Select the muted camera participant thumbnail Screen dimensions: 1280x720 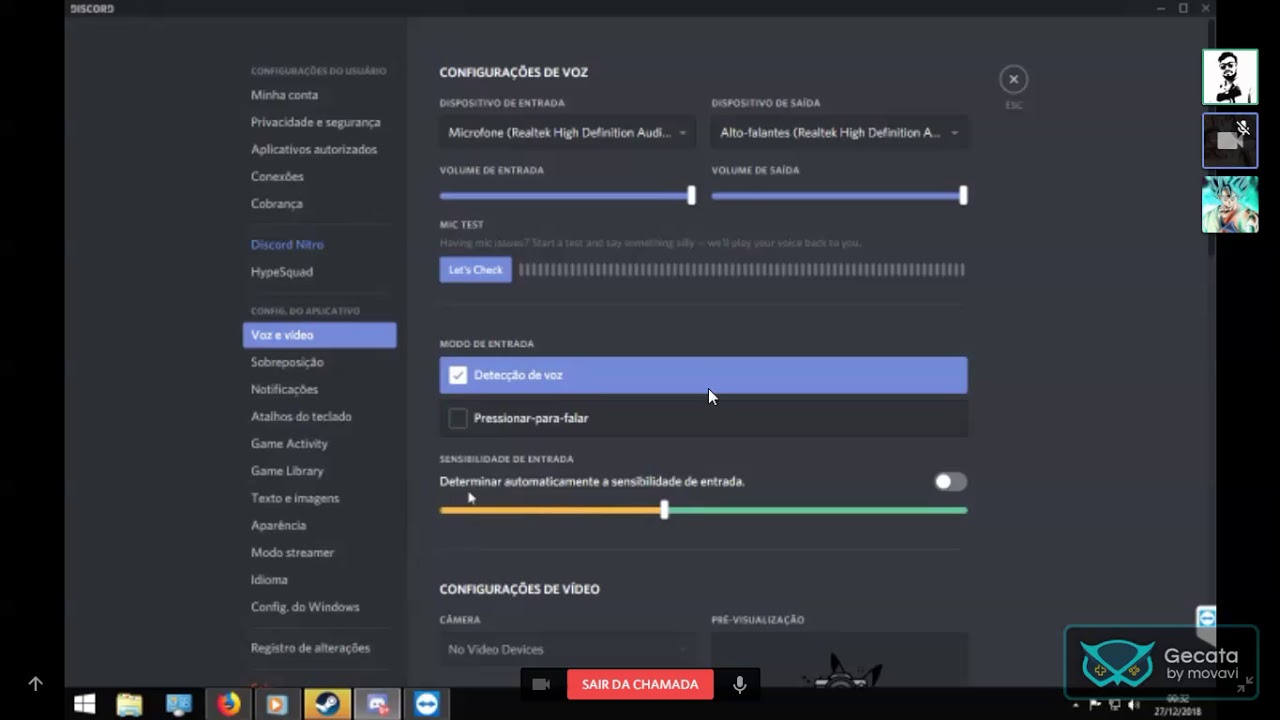pyautogui.click(x=1230, y=140)
